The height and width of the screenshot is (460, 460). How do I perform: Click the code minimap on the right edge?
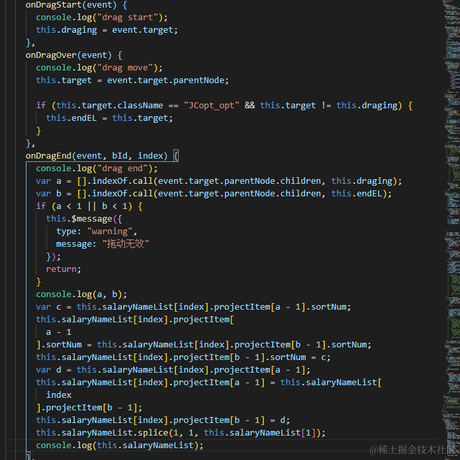pyautogui.click(x=452, y=230)
